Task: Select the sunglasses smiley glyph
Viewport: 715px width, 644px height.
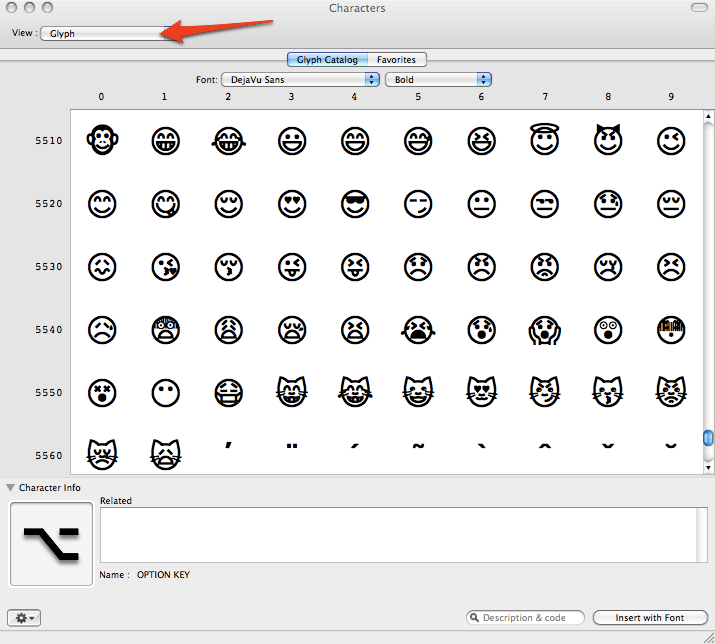Action: pyautogui.click(x=355, y=204)
